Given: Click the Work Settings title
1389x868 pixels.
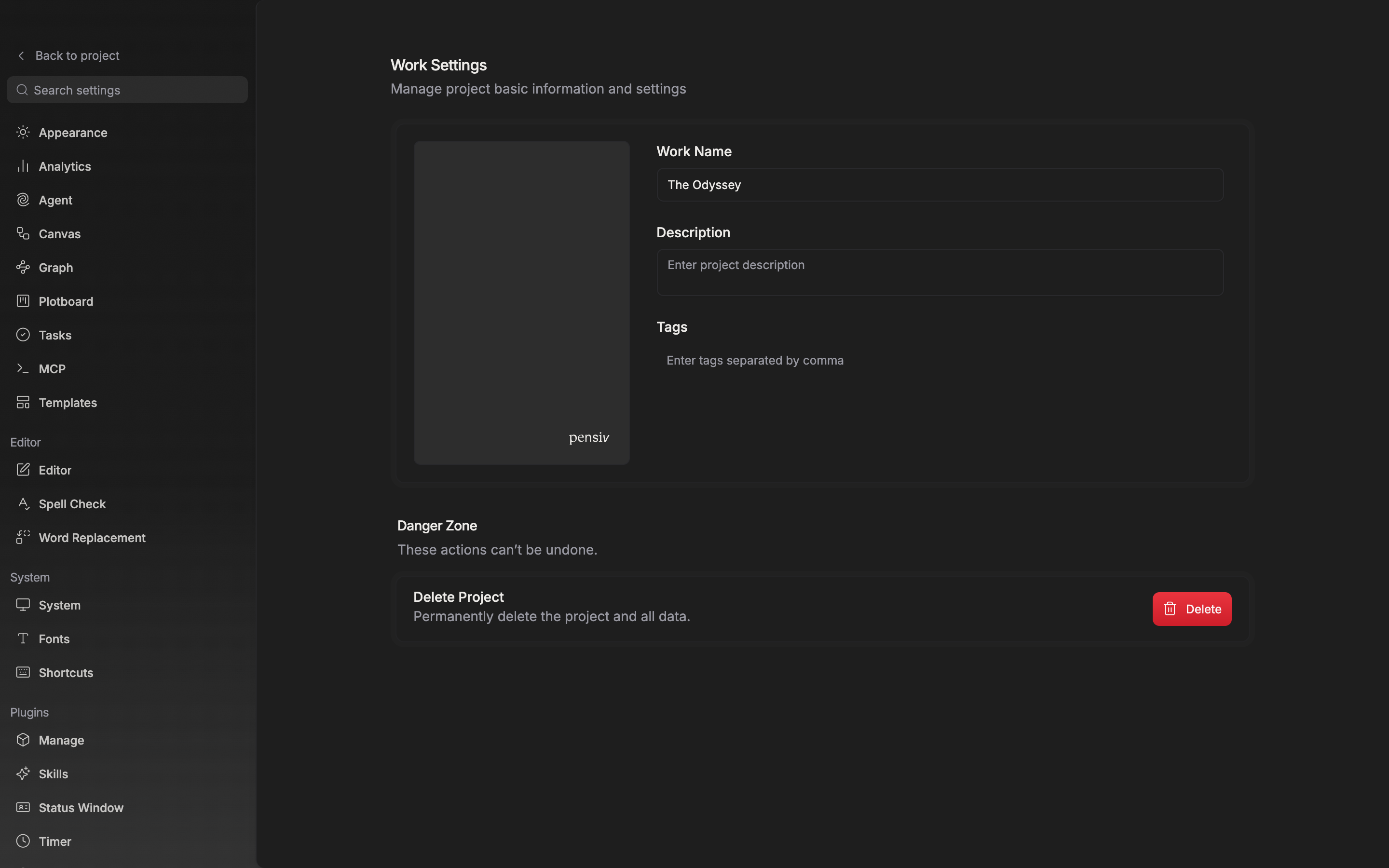Looking at the screenshot, I should (x=438, y=65).
